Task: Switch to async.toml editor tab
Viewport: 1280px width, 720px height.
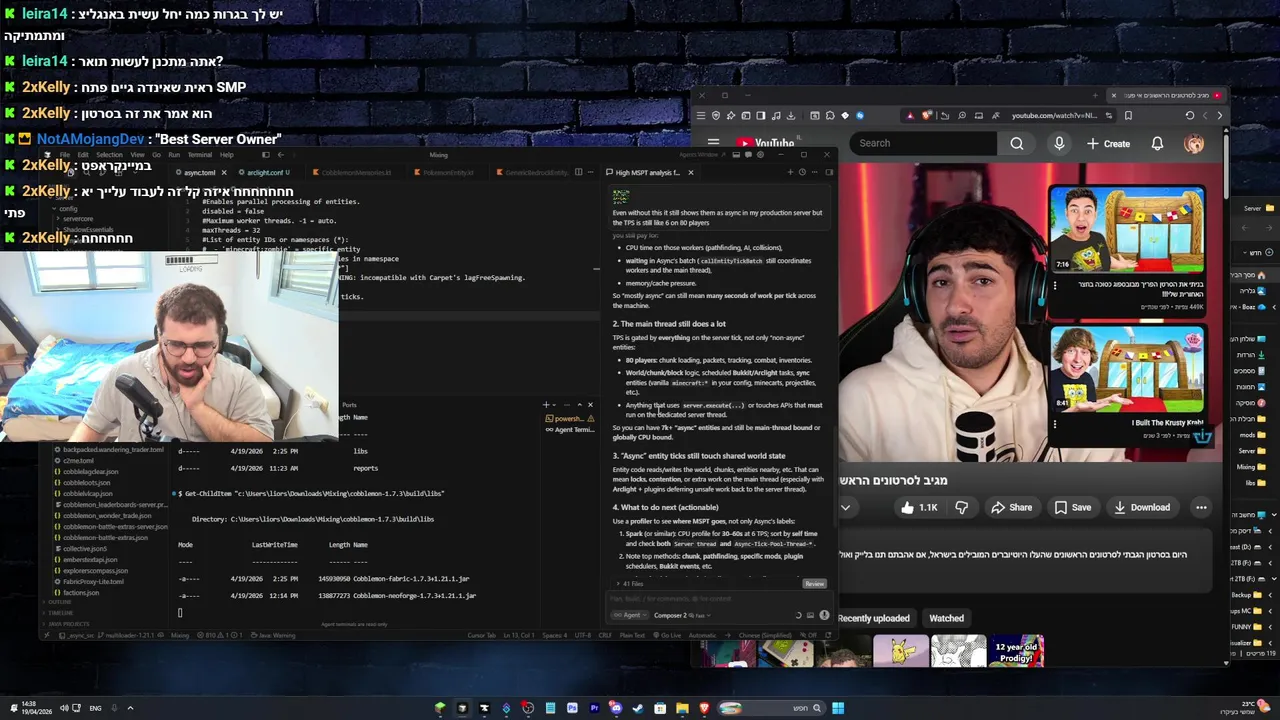Action: 198,172
